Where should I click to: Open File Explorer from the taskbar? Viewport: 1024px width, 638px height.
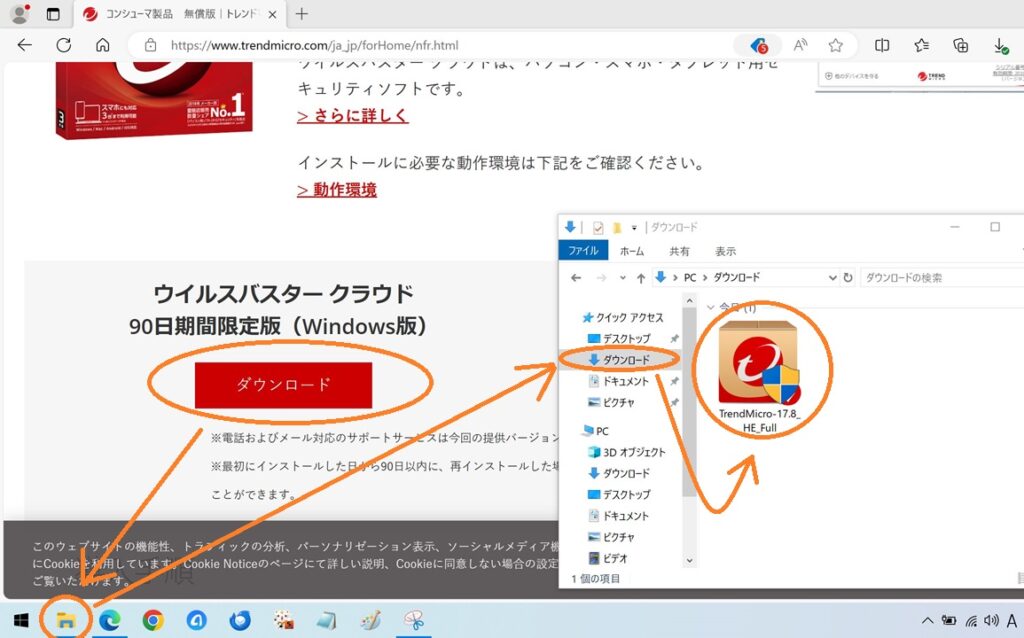pyautogui.click(x=66, y=620)
